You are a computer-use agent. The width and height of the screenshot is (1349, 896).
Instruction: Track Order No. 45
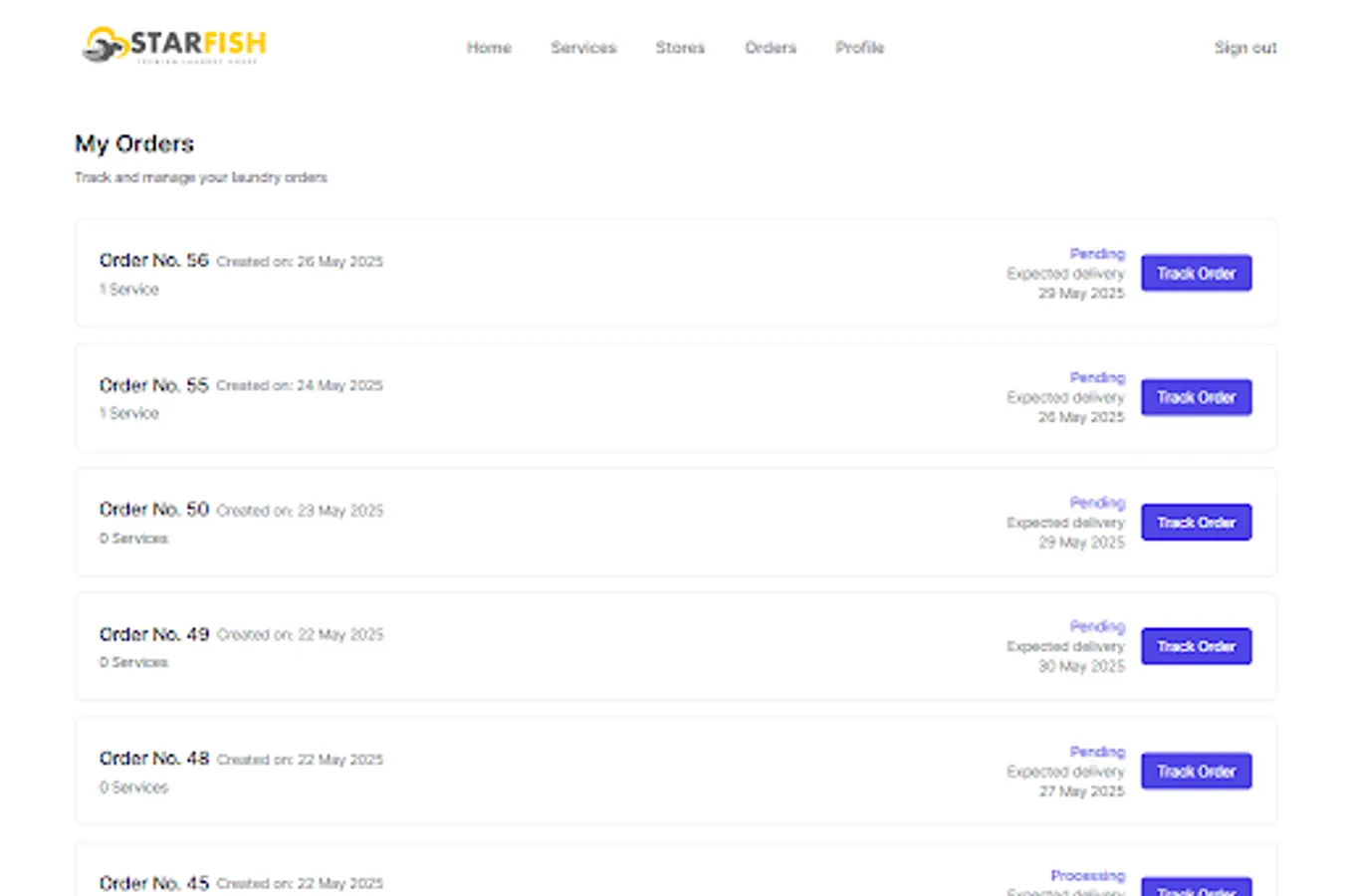(x=1196, y=889)
